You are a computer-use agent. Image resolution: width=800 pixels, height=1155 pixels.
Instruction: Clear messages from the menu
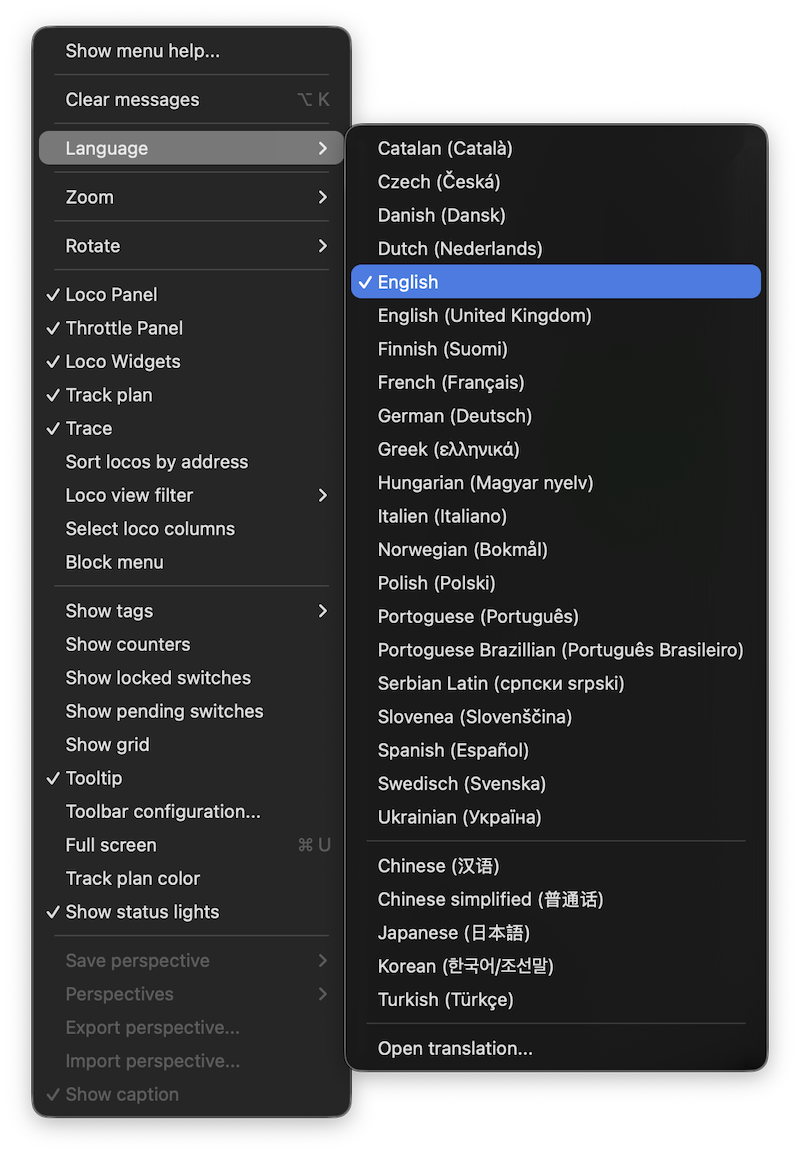coord(132,100)
